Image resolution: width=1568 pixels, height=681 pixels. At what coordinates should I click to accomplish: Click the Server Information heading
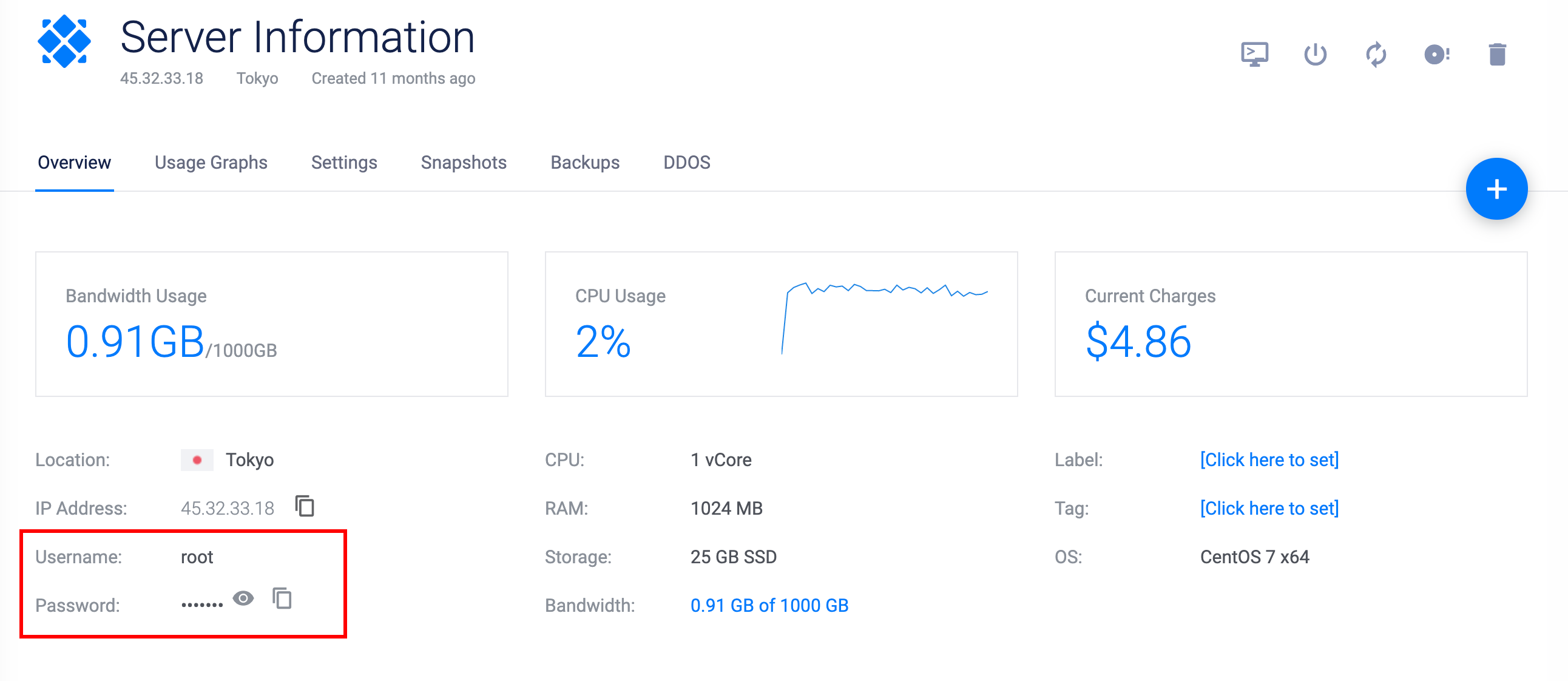(297, 37)
